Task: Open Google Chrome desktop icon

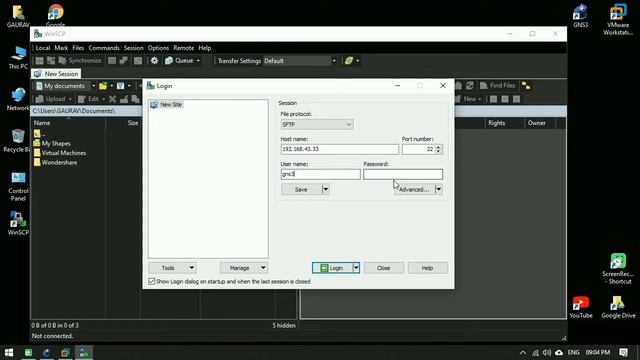Action: pyautogui.click(x=56, y=15)
